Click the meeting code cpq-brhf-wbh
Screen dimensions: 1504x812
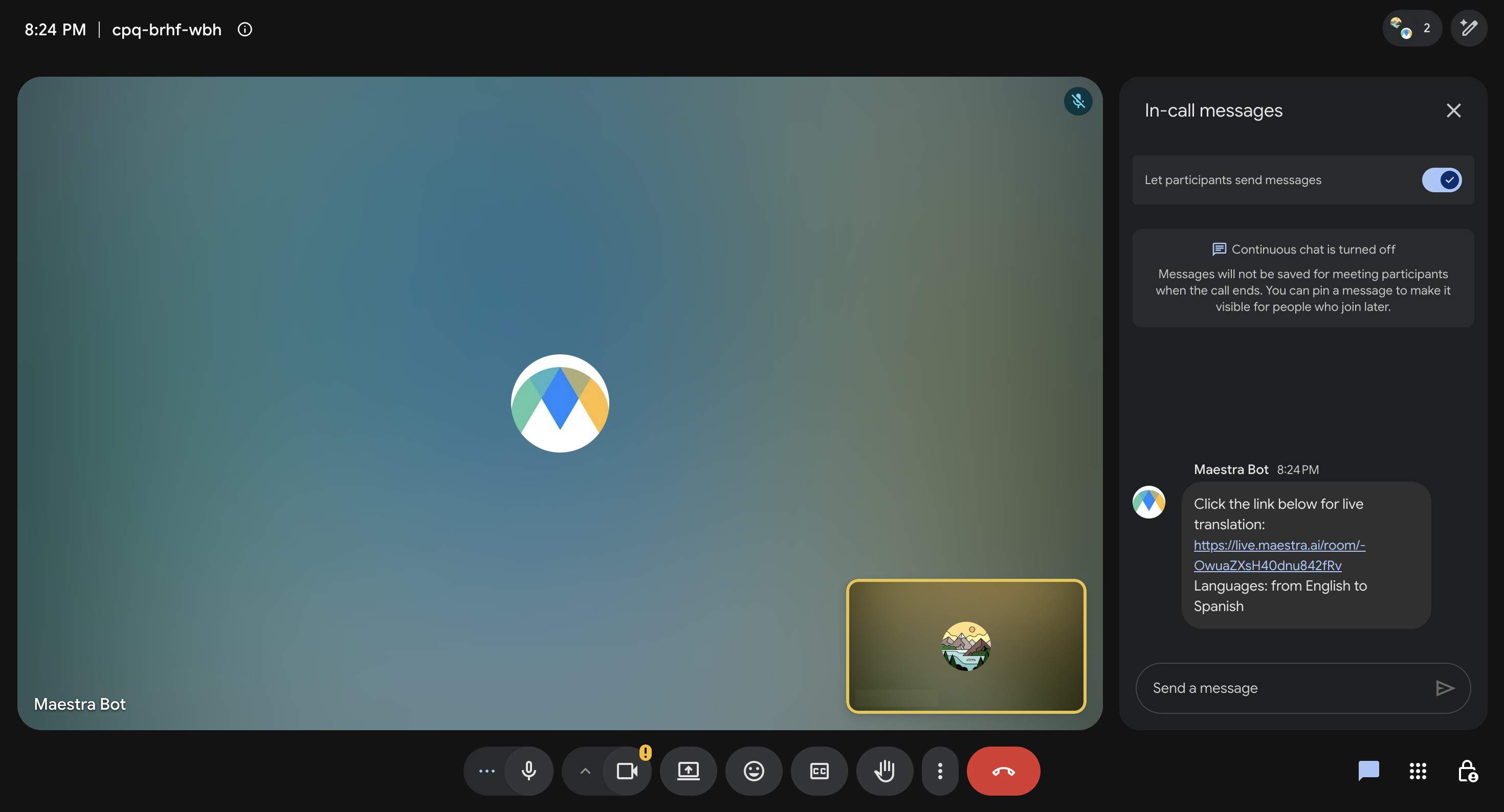[166, 29]
